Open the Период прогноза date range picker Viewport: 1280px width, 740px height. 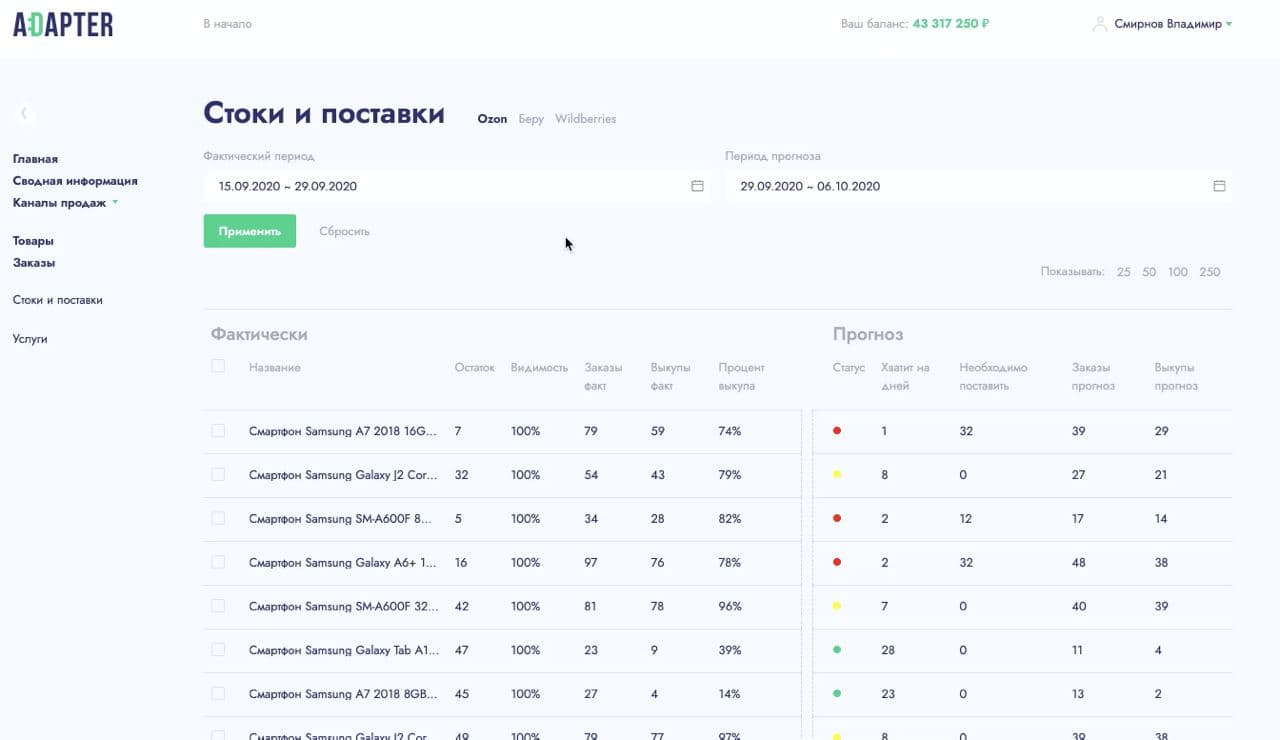[x=978, y=186]
